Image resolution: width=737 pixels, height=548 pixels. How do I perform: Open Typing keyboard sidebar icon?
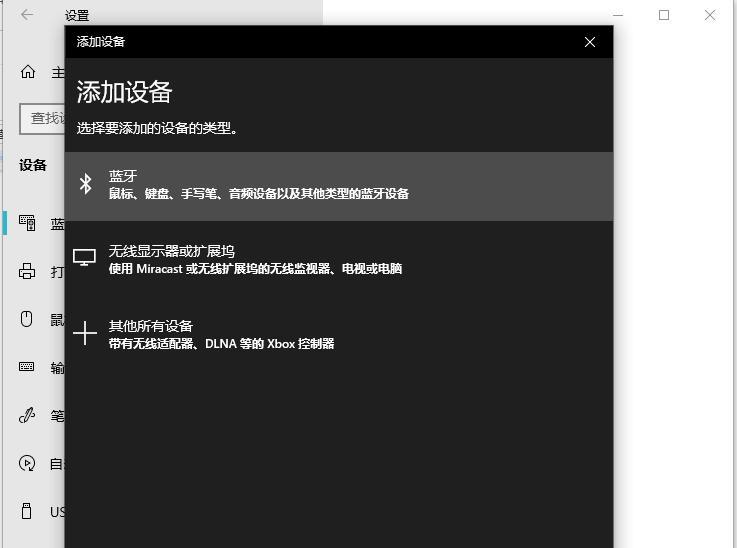point(26,367)
